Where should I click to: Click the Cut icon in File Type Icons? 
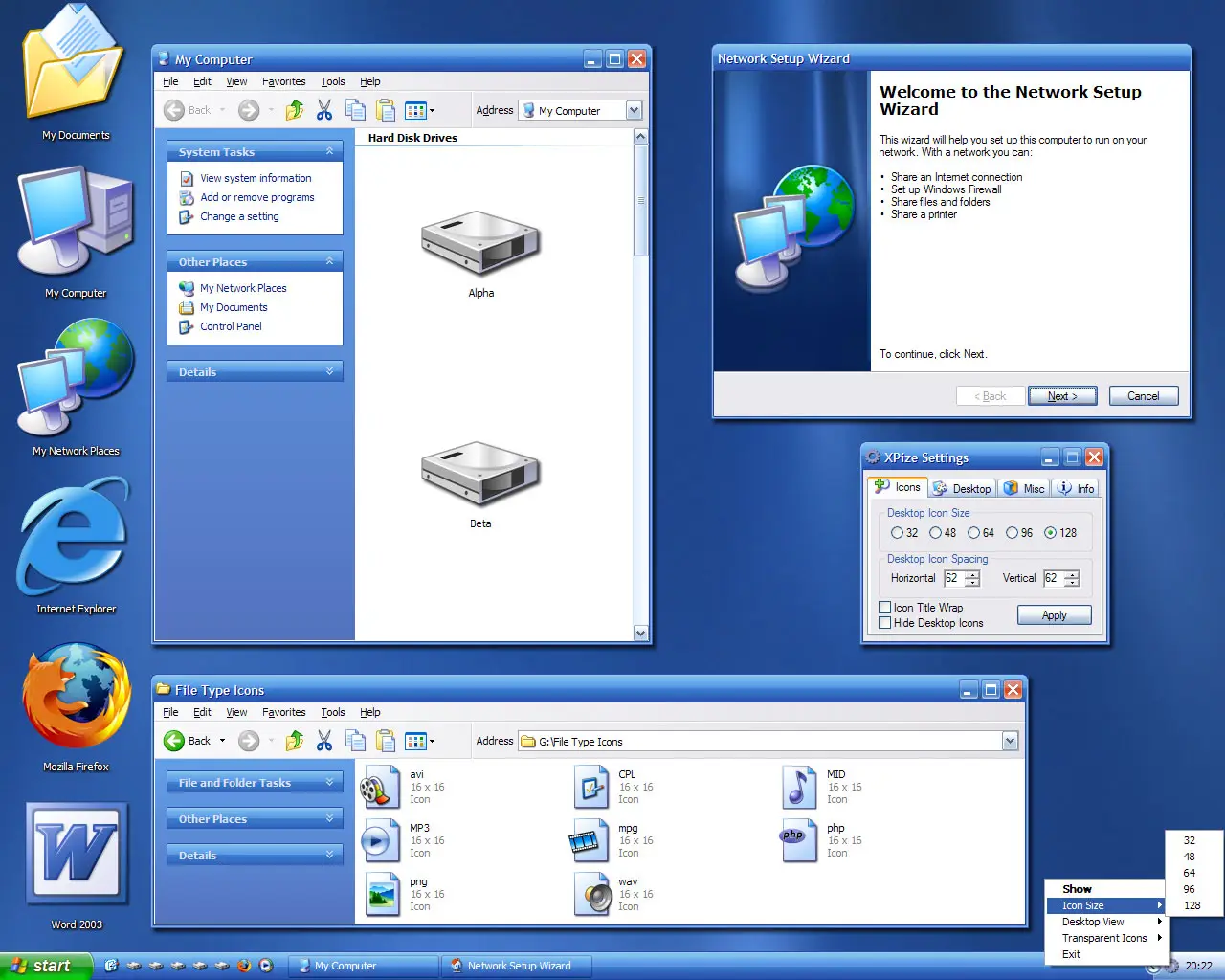[x=324, y=741]
